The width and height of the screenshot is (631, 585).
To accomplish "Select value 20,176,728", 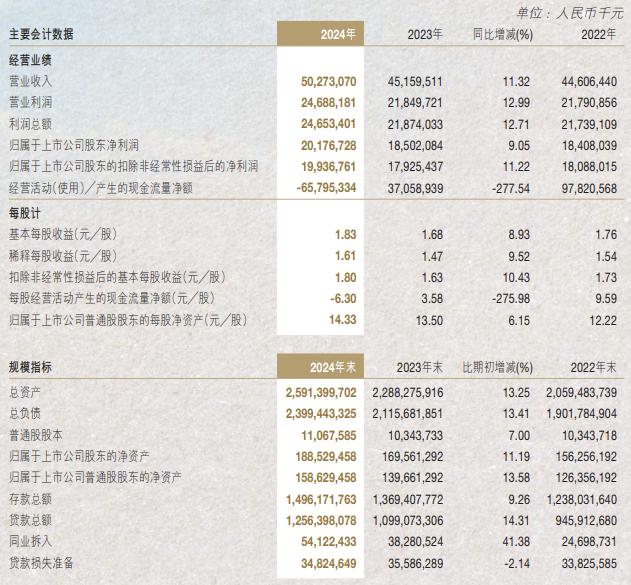I will 328,146.
